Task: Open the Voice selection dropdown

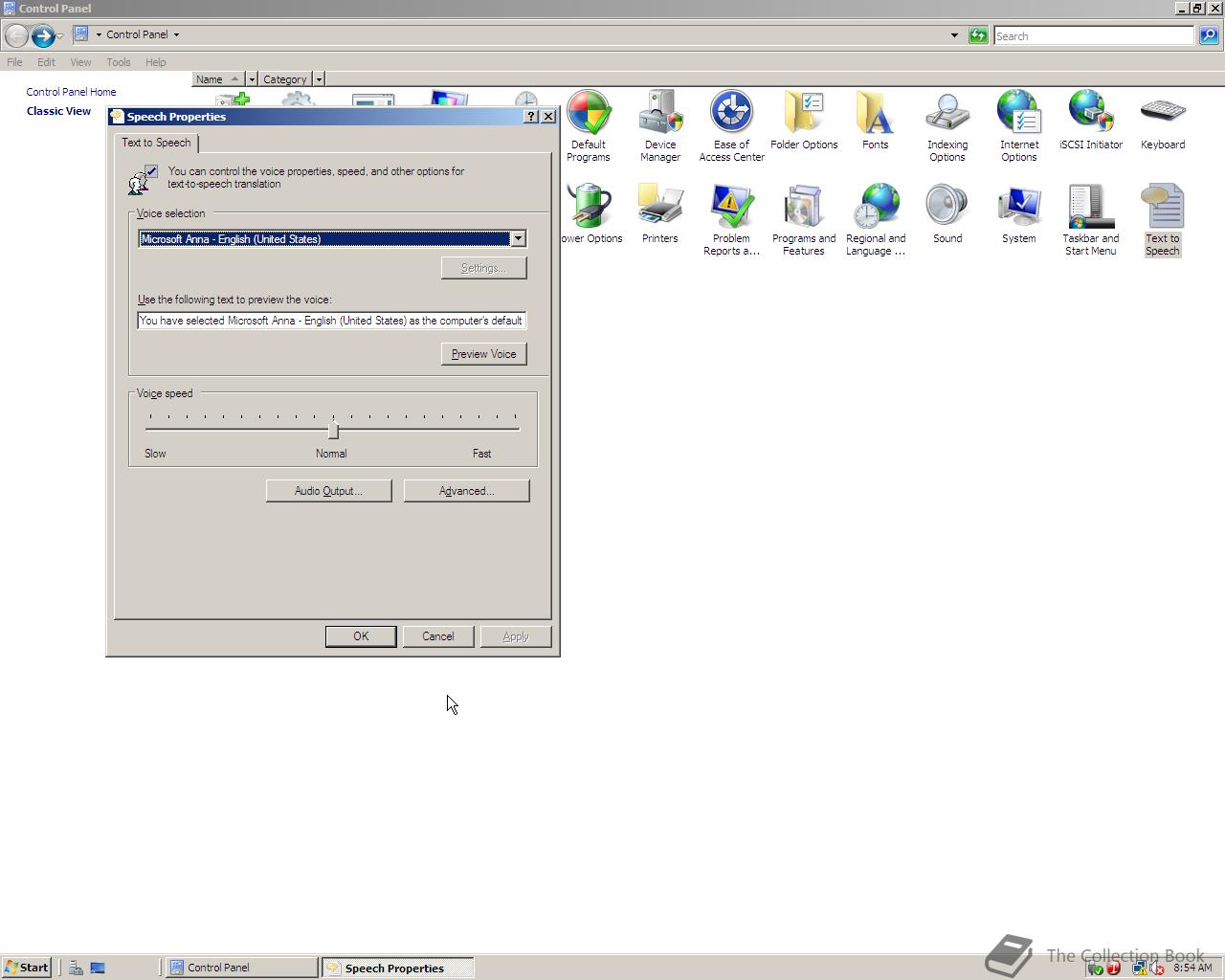Action: (x=518, y=238)
